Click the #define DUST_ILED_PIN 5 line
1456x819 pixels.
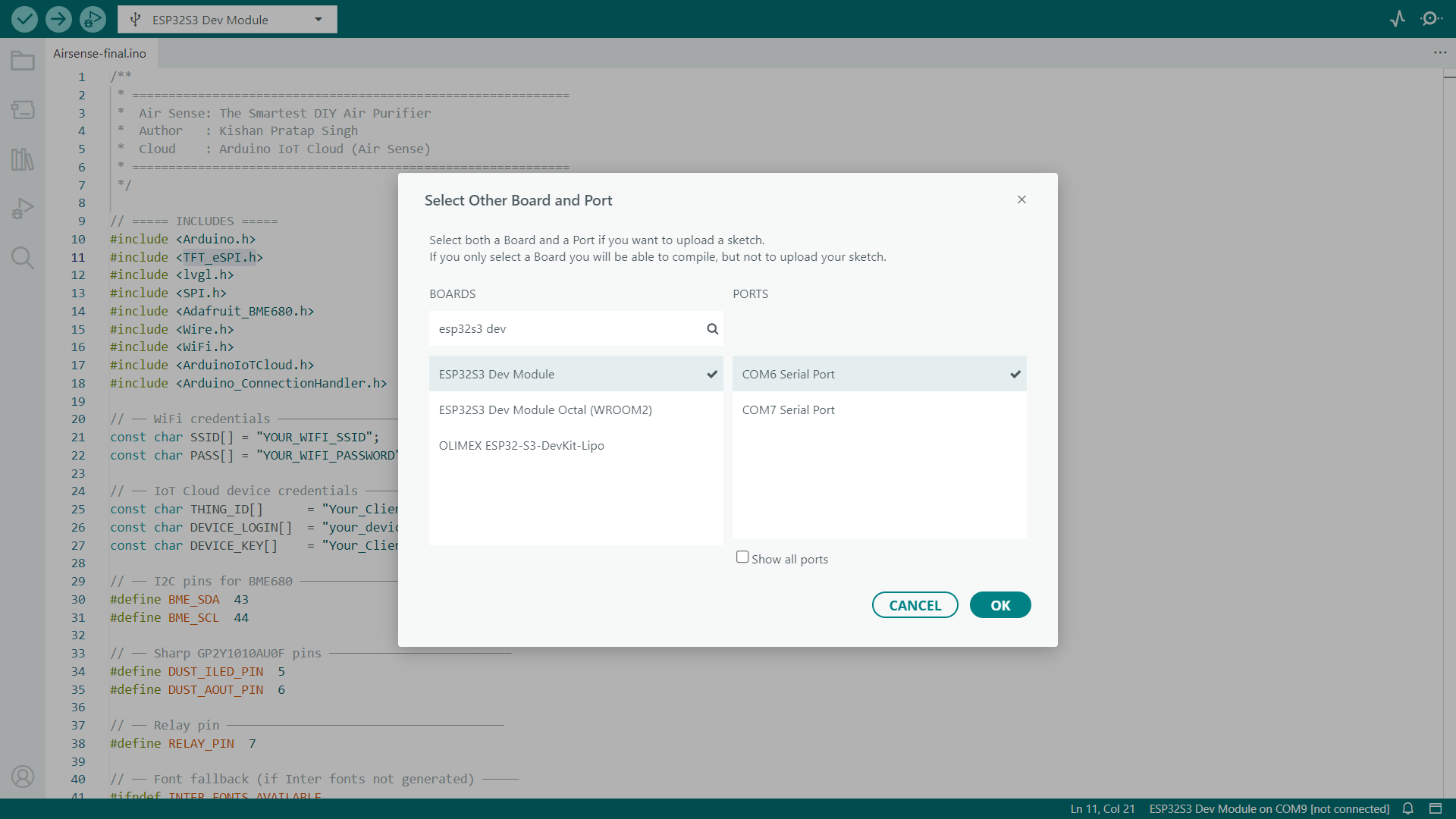(197, 672)
